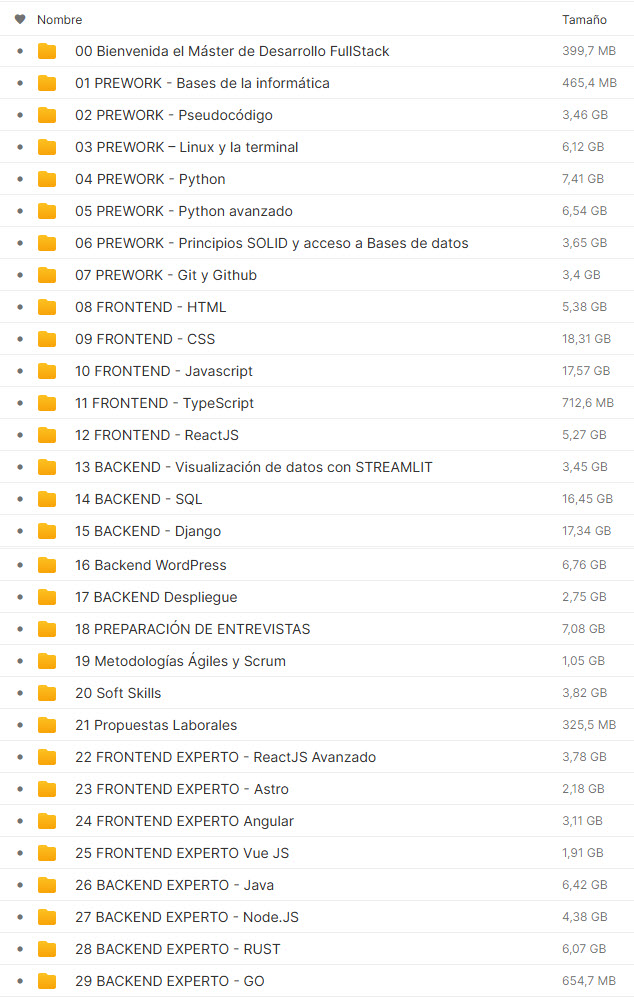Viewport: 634px width, 999px height.
Task: Click folder icon for 27 BACKEND EXPERTO Node.JS
Action: 47,917
